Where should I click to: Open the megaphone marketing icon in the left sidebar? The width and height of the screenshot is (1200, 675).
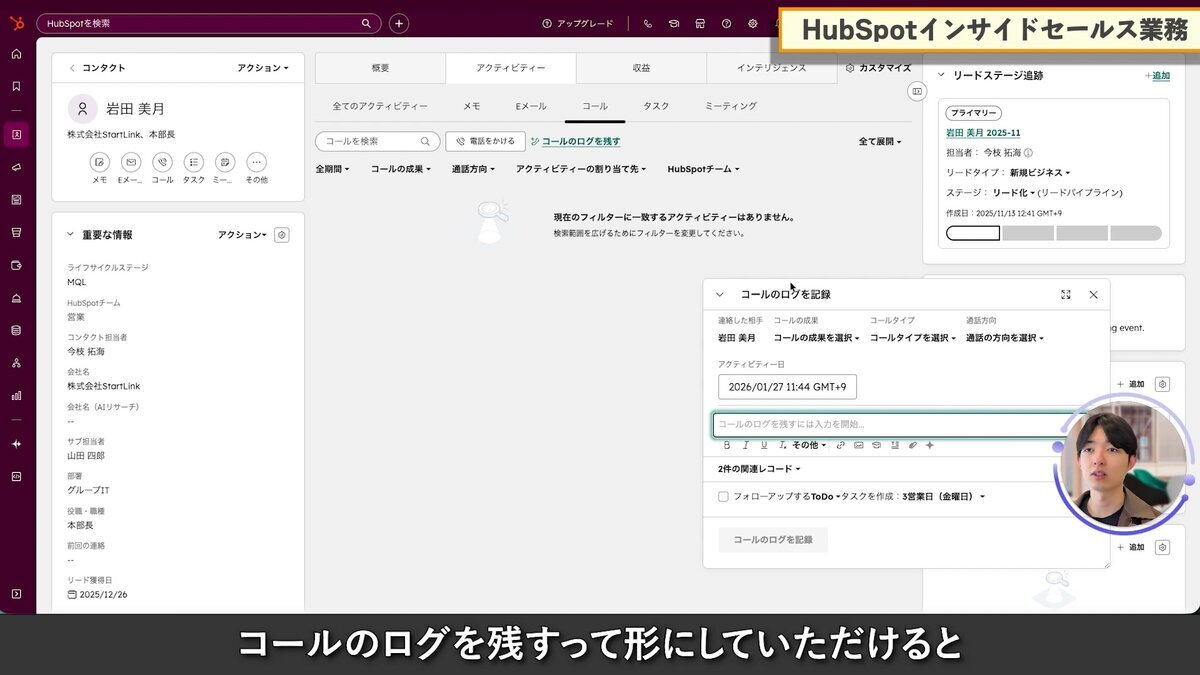15,166
